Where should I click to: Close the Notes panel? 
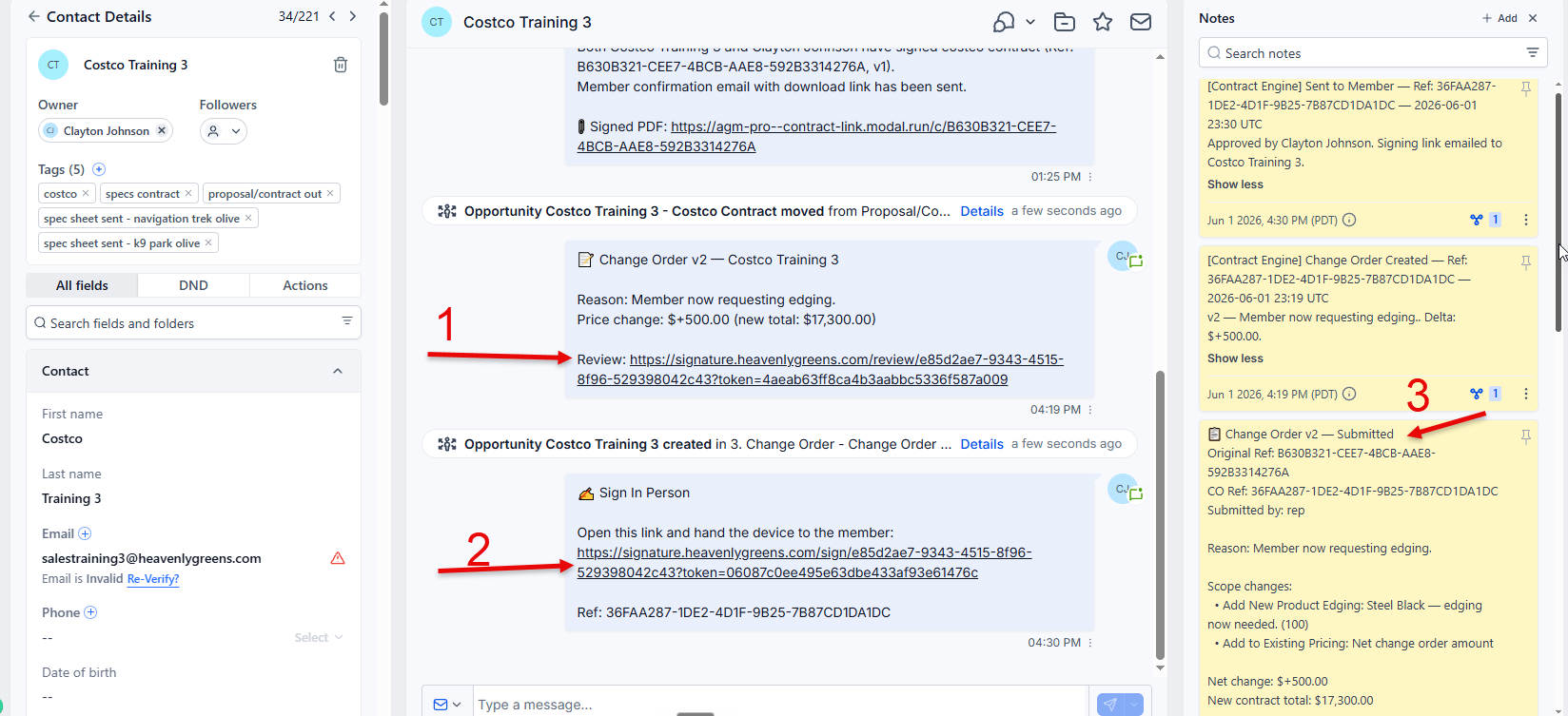[1533, 18]
